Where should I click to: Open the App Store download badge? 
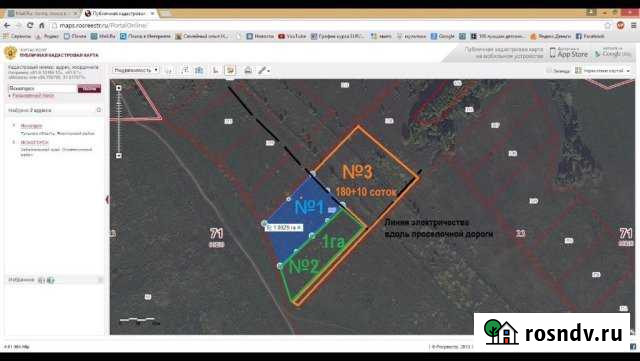[569, 53]
